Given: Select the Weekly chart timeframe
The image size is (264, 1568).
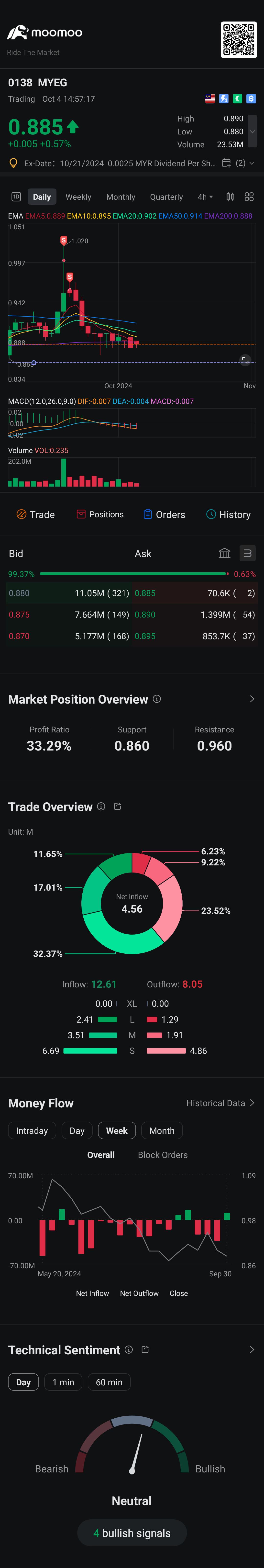Looking at the screenshot, I should [78, 197].
